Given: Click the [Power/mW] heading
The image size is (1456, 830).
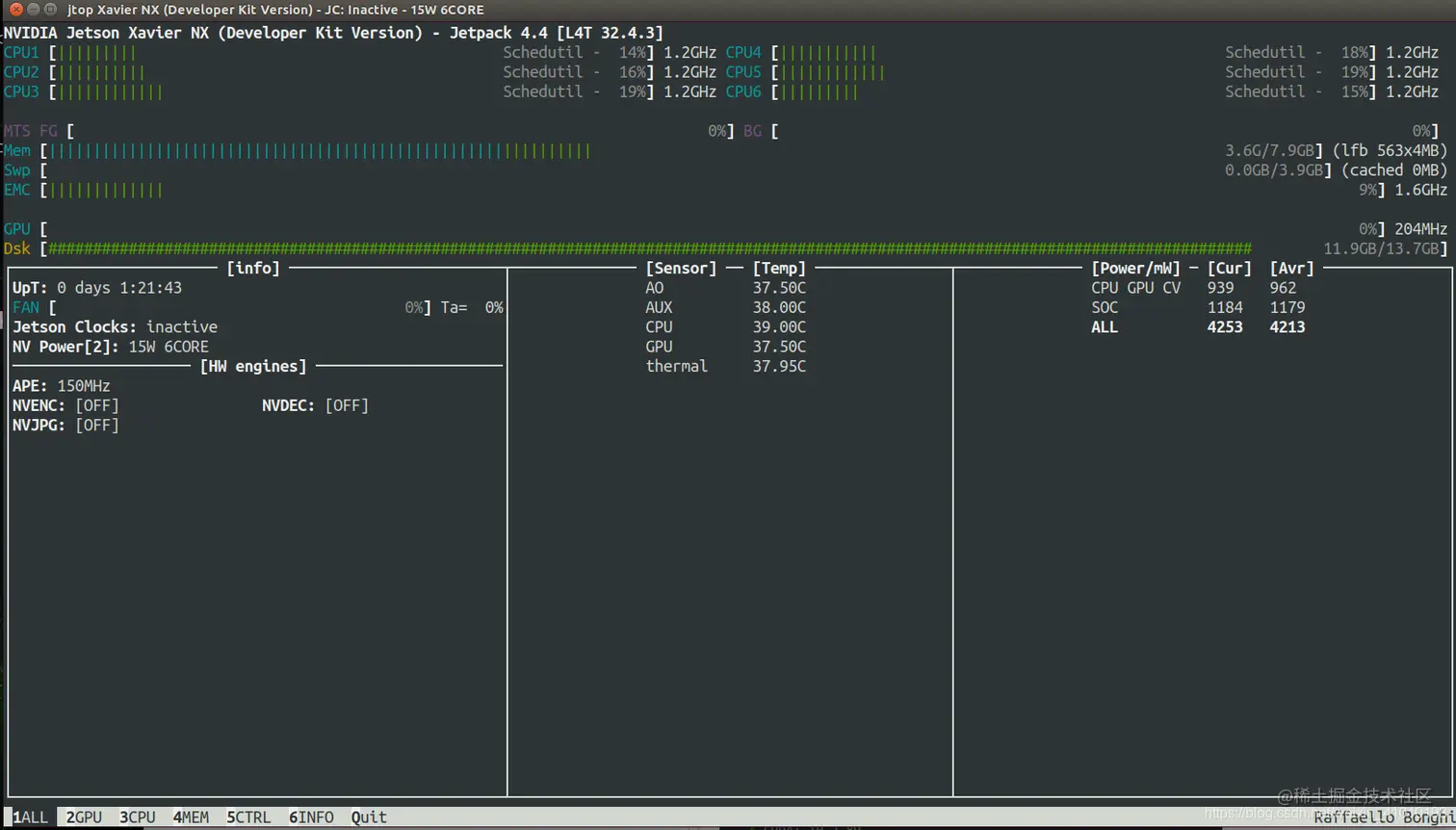Looking at the screenshot, I should pyautogui.click(x=1135, y=268).
